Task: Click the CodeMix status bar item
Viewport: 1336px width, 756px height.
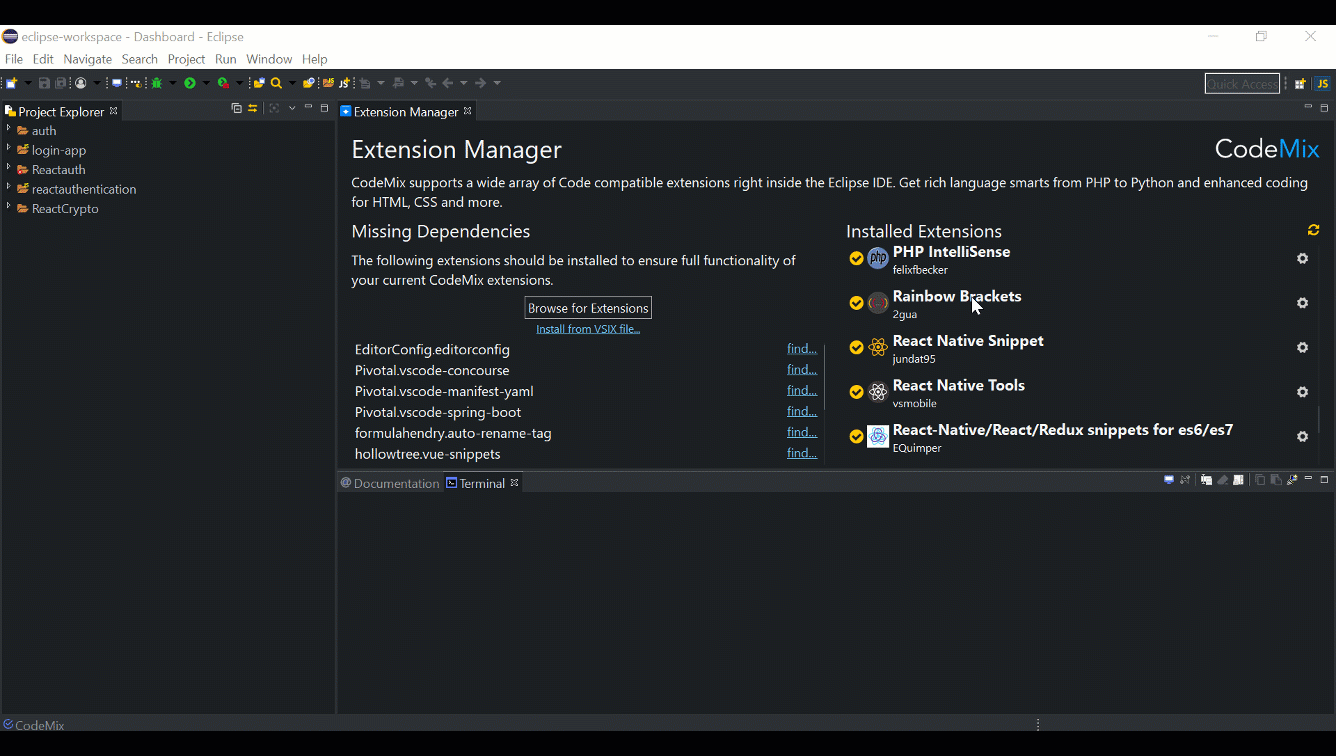Action: (x=34, y=725)
